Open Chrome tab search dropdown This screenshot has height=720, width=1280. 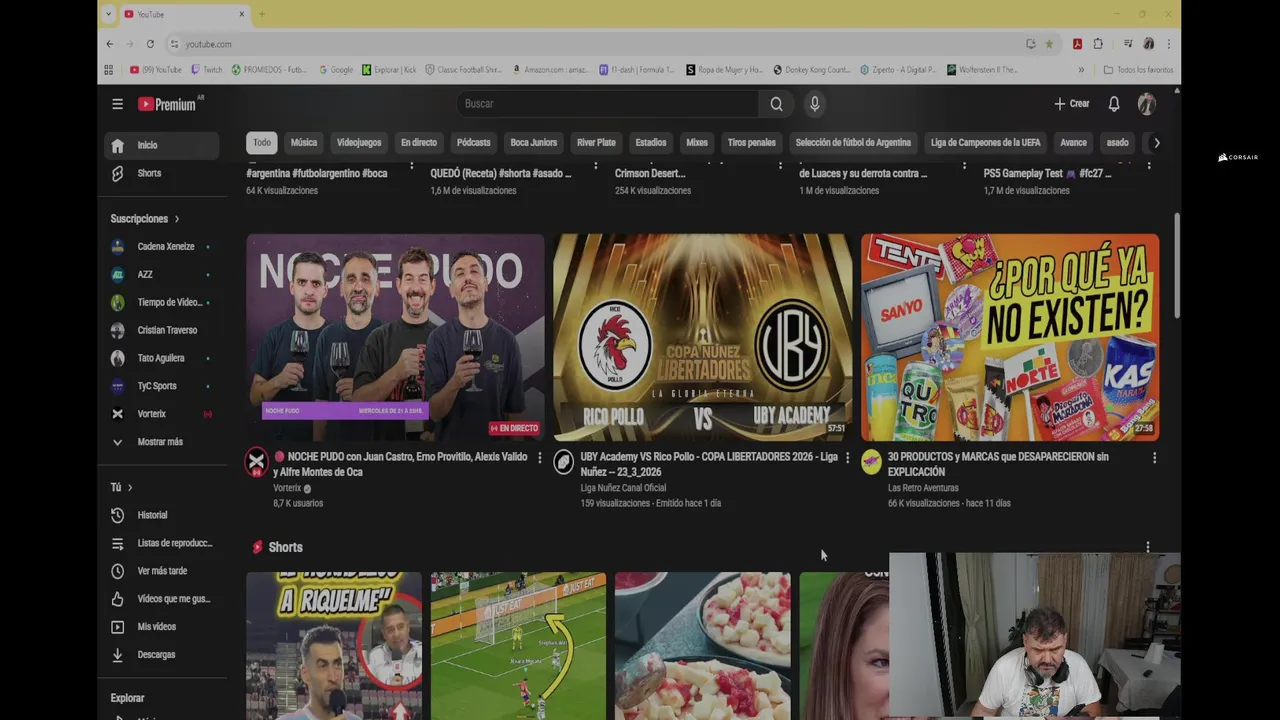108,14
